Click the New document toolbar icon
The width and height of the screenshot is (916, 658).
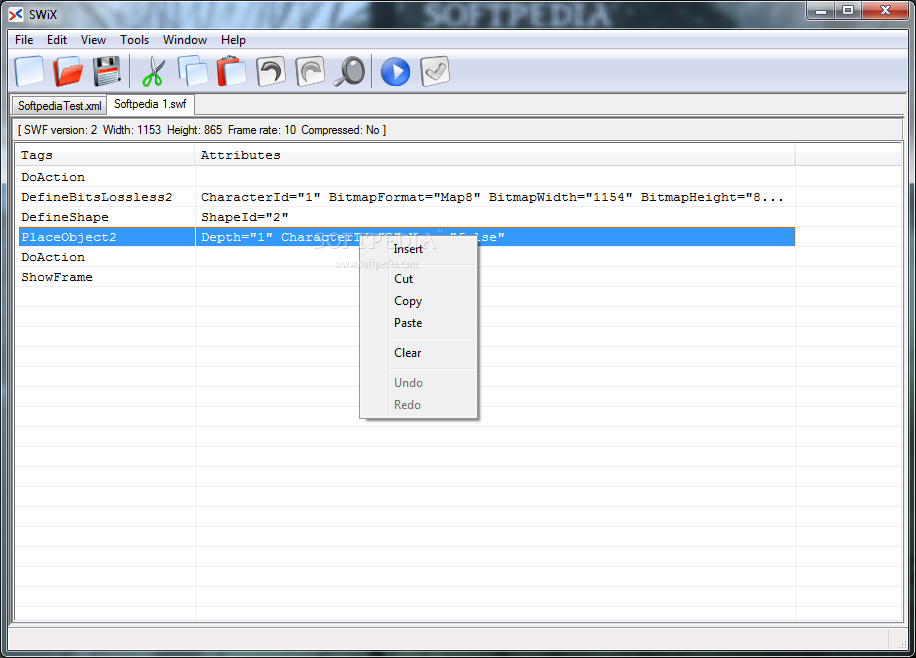(x=29, y=72)
